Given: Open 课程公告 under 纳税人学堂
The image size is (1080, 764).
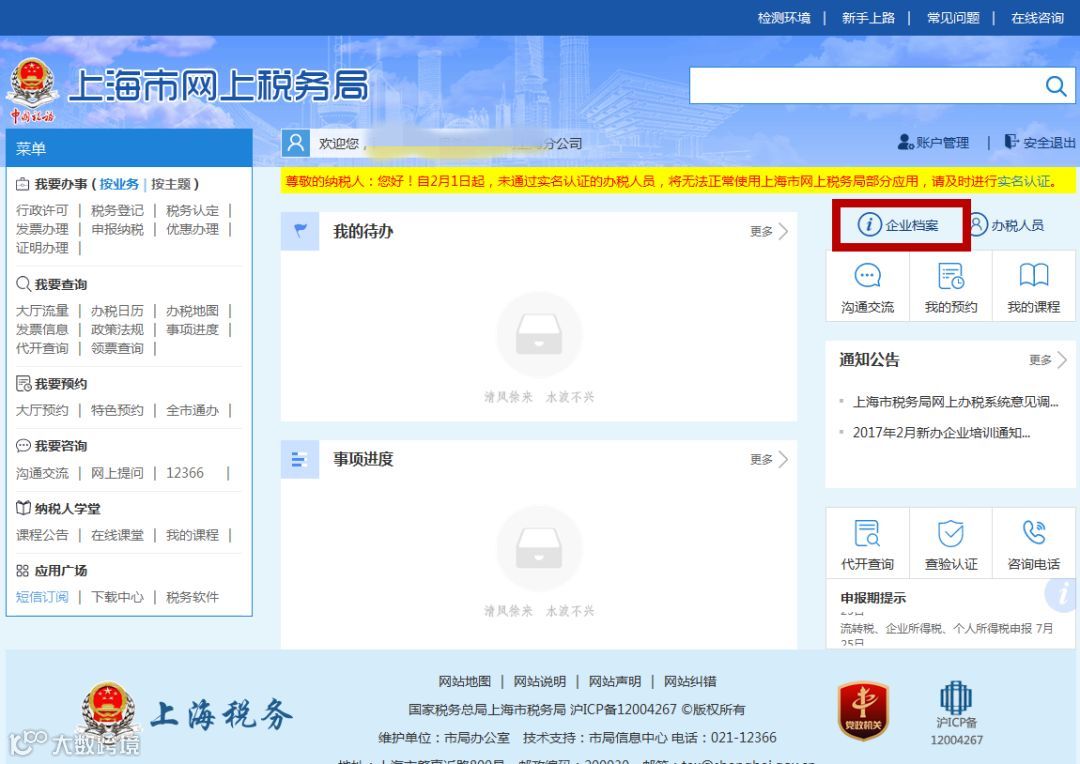Looking at the screenshot, I should [x=42, y=535].
